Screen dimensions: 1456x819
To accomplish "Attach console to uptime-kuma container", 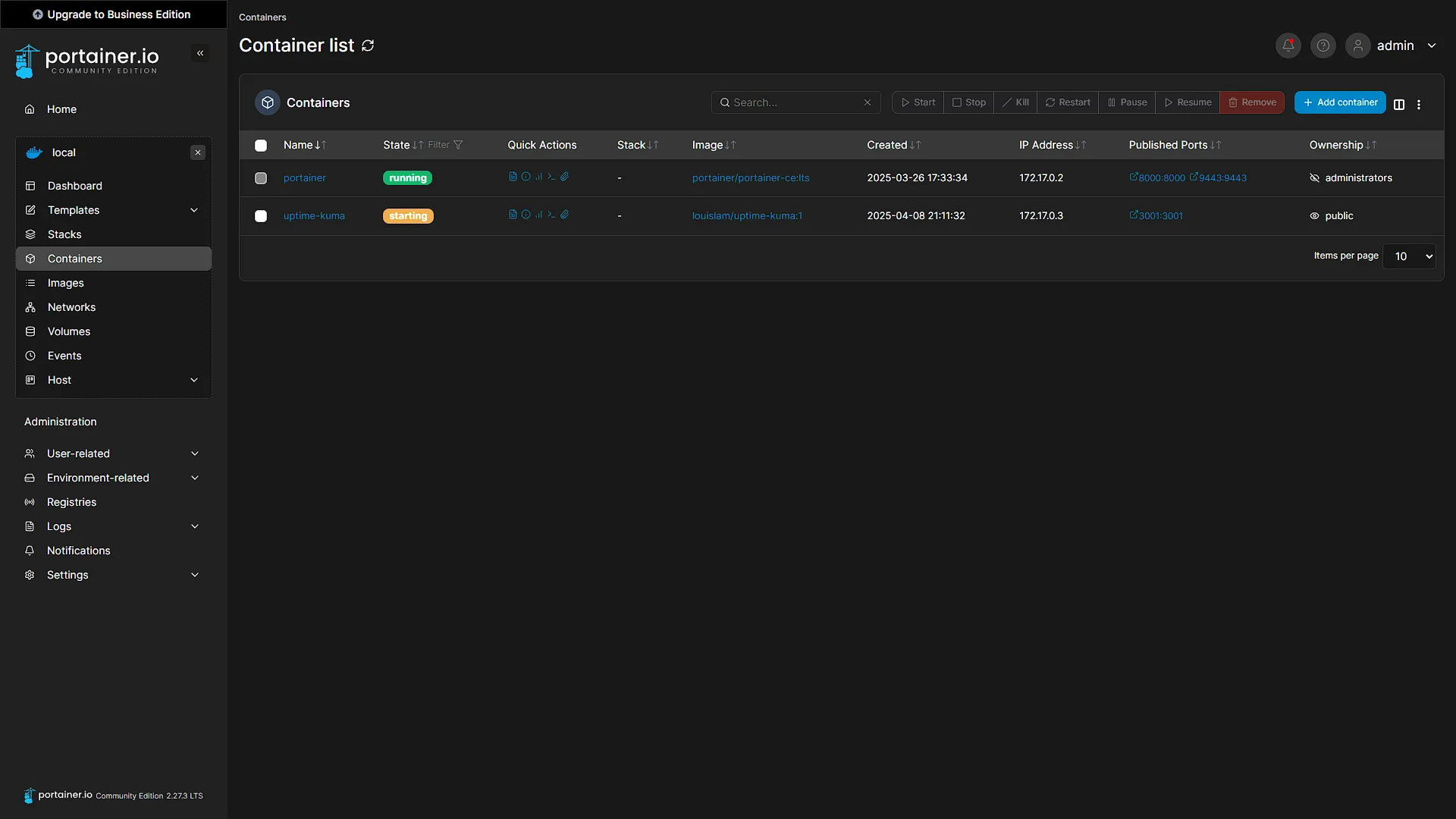I will pyautogui.click(x=564, y=215).
